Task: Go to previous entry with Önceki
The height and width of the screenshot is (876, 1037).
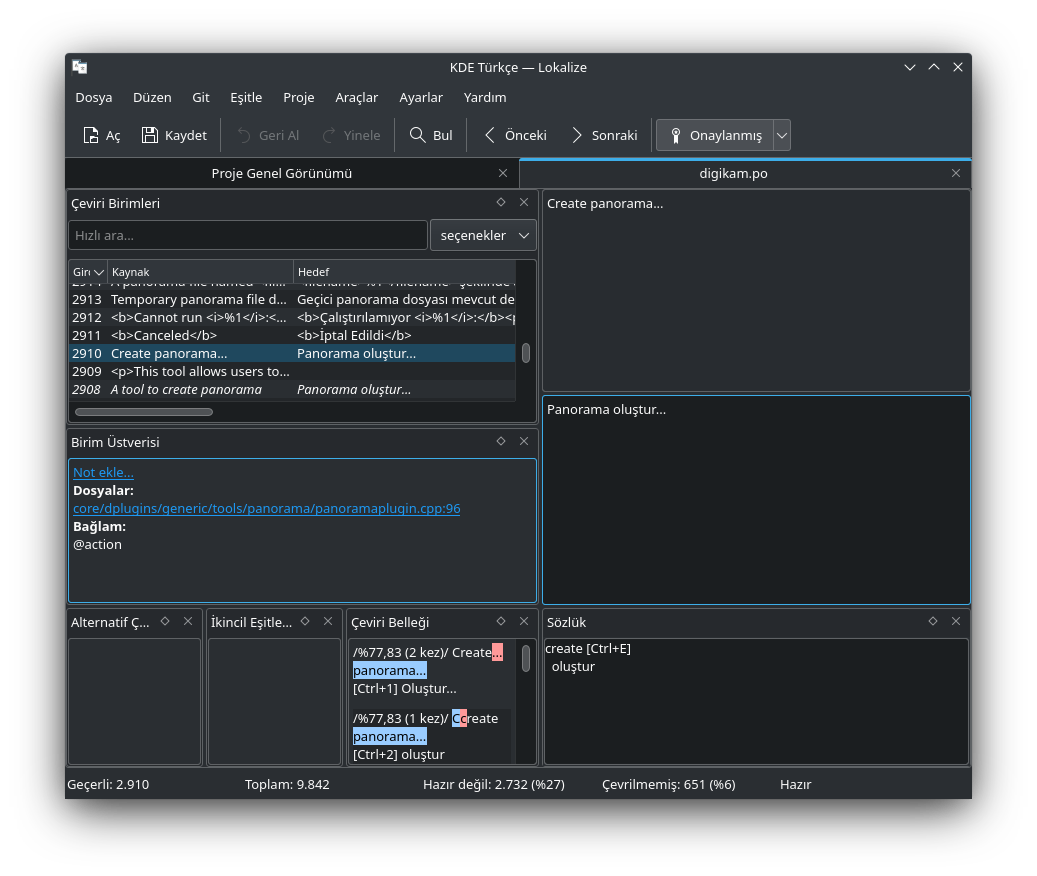Action: (514, 135)
